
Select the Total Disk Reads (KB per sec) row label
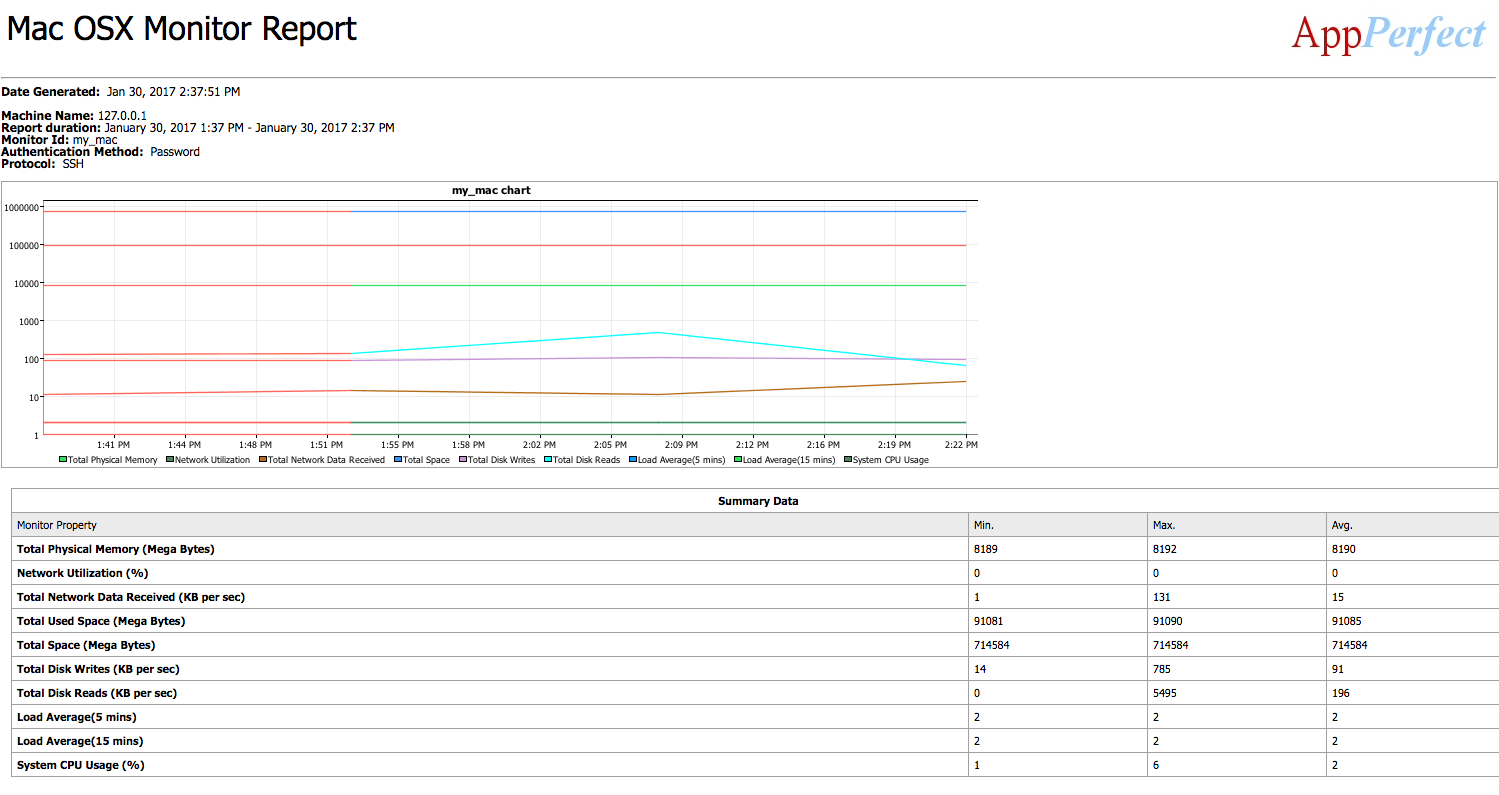click(x=97, y=693)
